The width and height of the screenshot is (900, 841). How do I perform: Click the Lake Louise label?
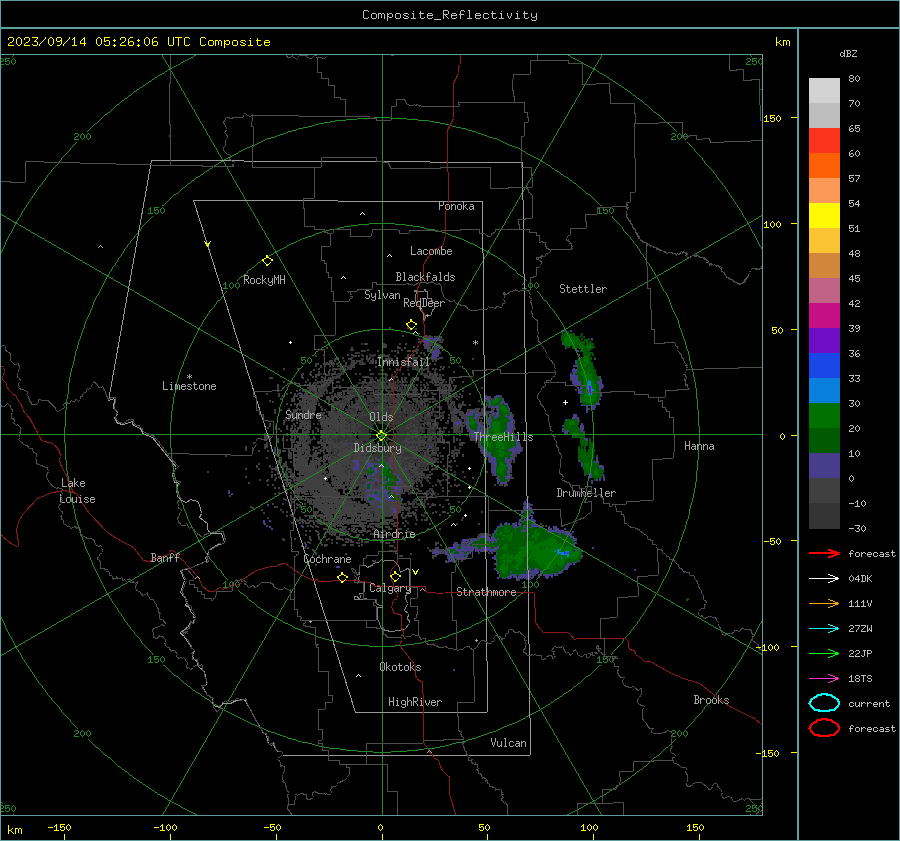pos(77,491)
